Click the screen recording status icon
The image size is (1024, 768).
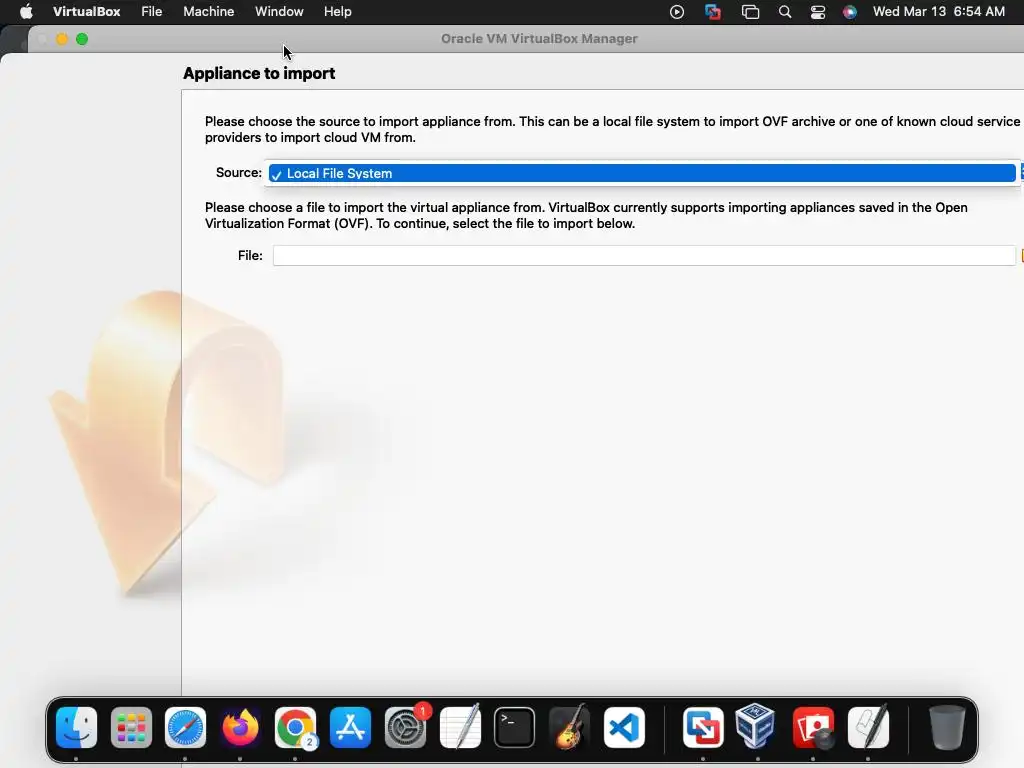coord(677,12)
